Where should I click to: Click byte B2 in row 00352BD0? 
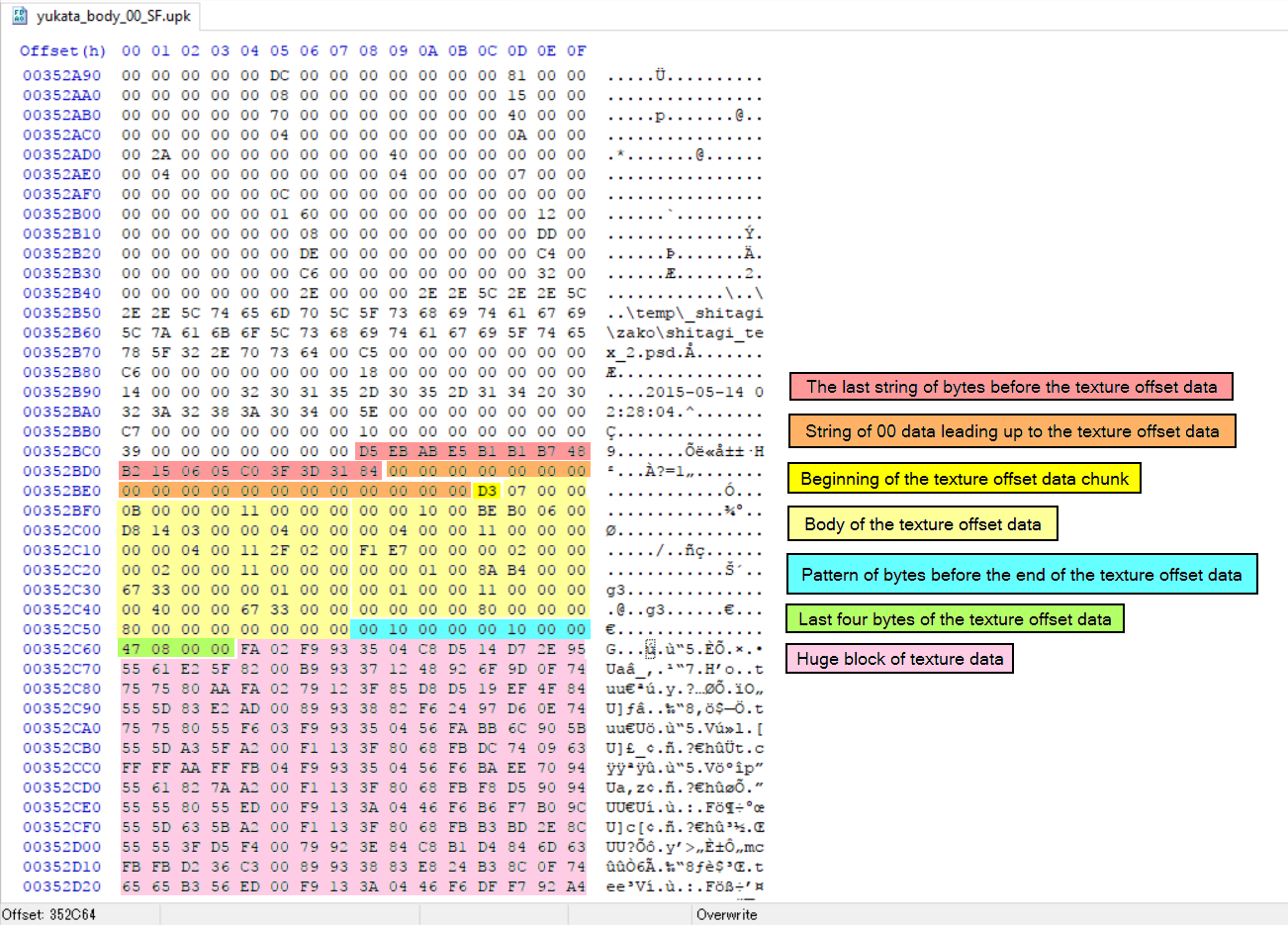[x=131, y=471]
